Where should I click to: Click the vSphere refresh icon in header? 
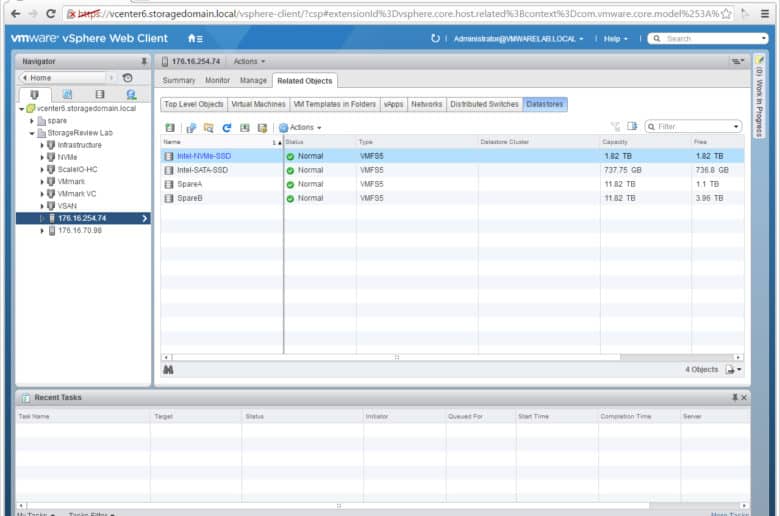(x=435, y=38)
